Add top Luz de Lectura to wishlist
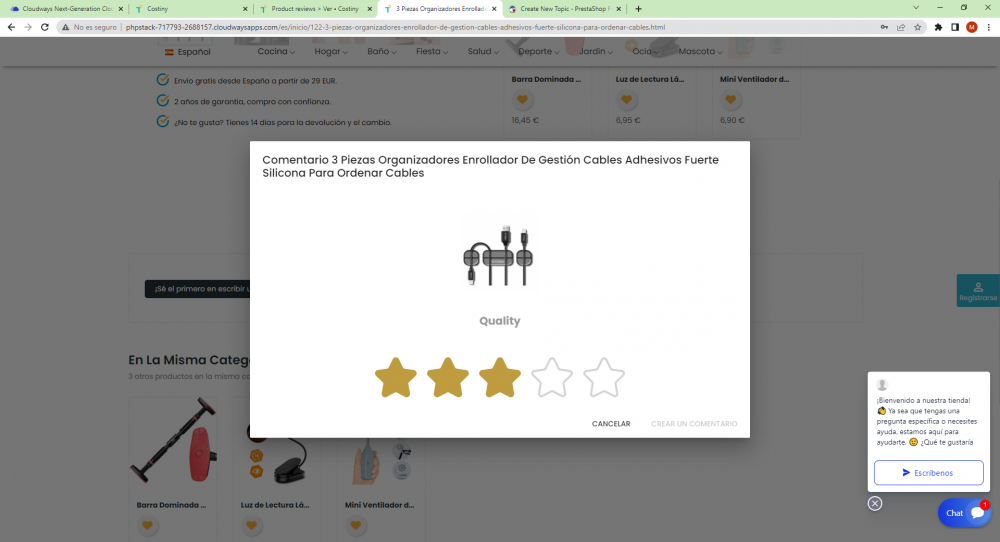The width and height of the screenshot is (1000, 542). point(626,99)
